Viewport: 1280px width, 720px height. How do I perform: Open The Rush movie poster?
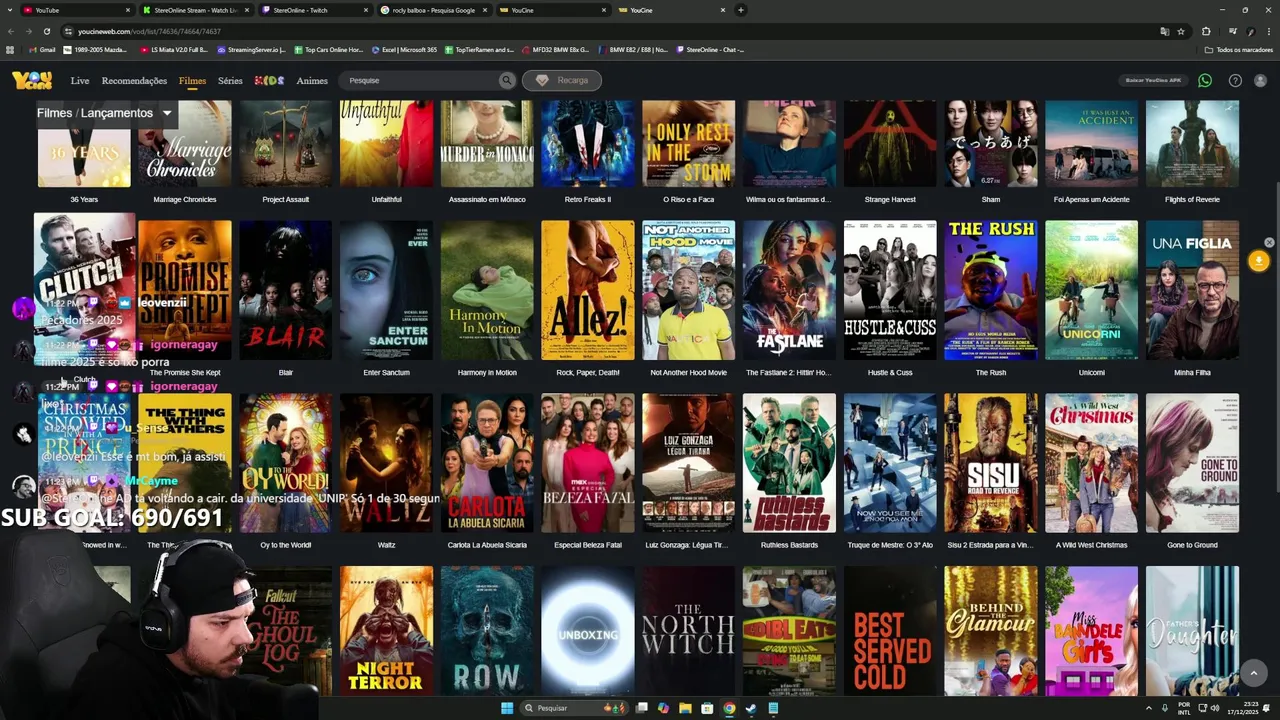pos(991,290)
